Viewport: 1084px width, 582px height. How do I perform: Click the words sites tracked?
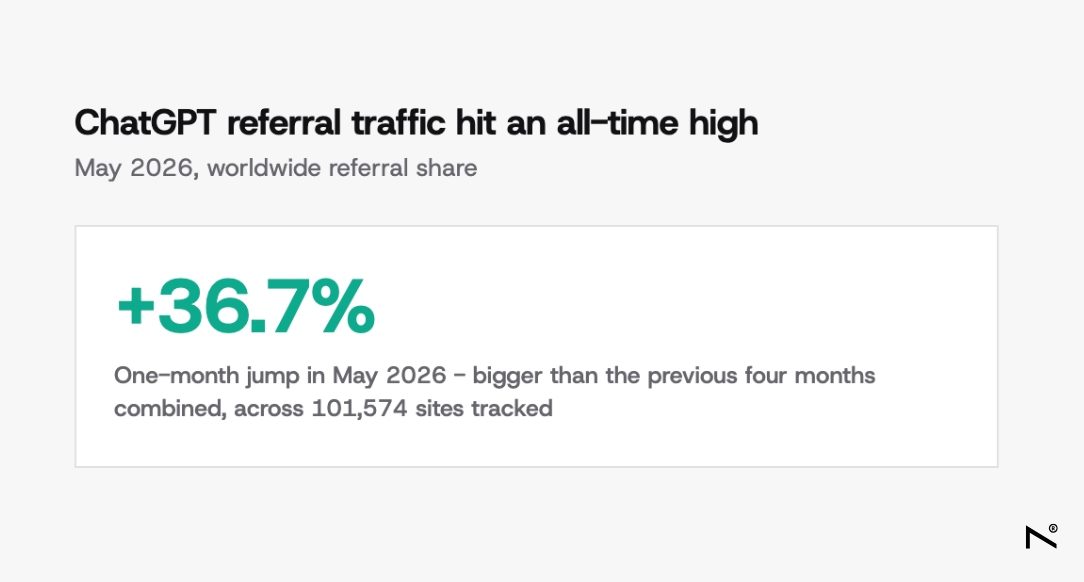(484, 409)
